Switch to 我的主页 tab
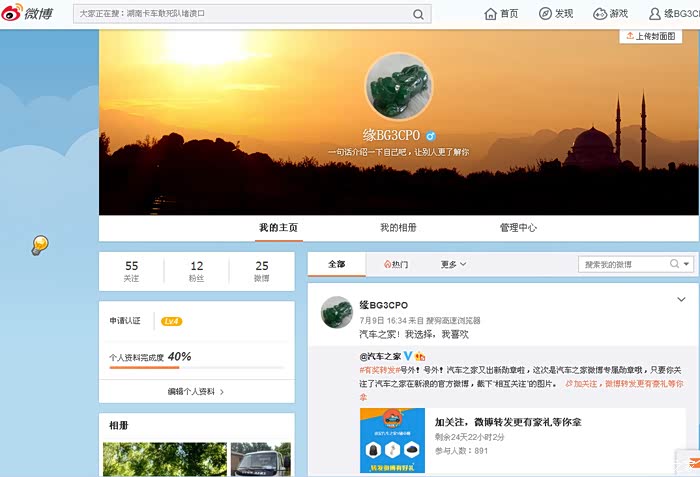 click(279, 228)
